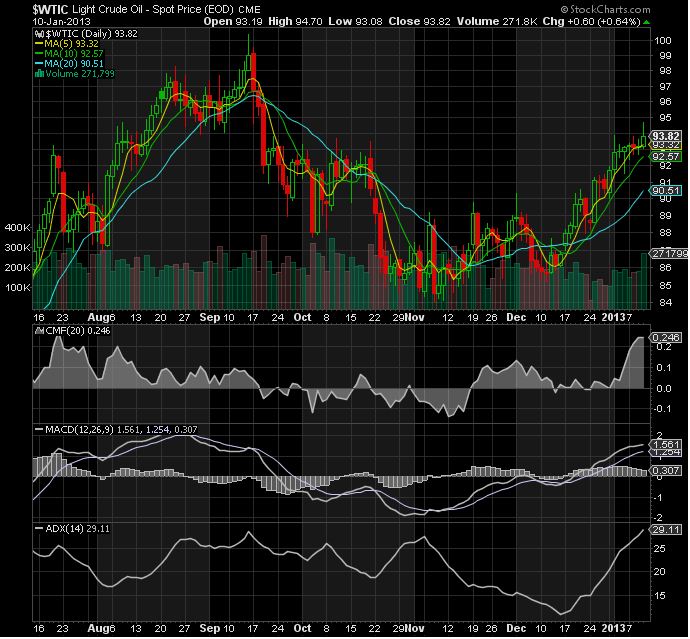Click the green MA(10) line marker
Screen dimensions: 690x639
[39, 54]
